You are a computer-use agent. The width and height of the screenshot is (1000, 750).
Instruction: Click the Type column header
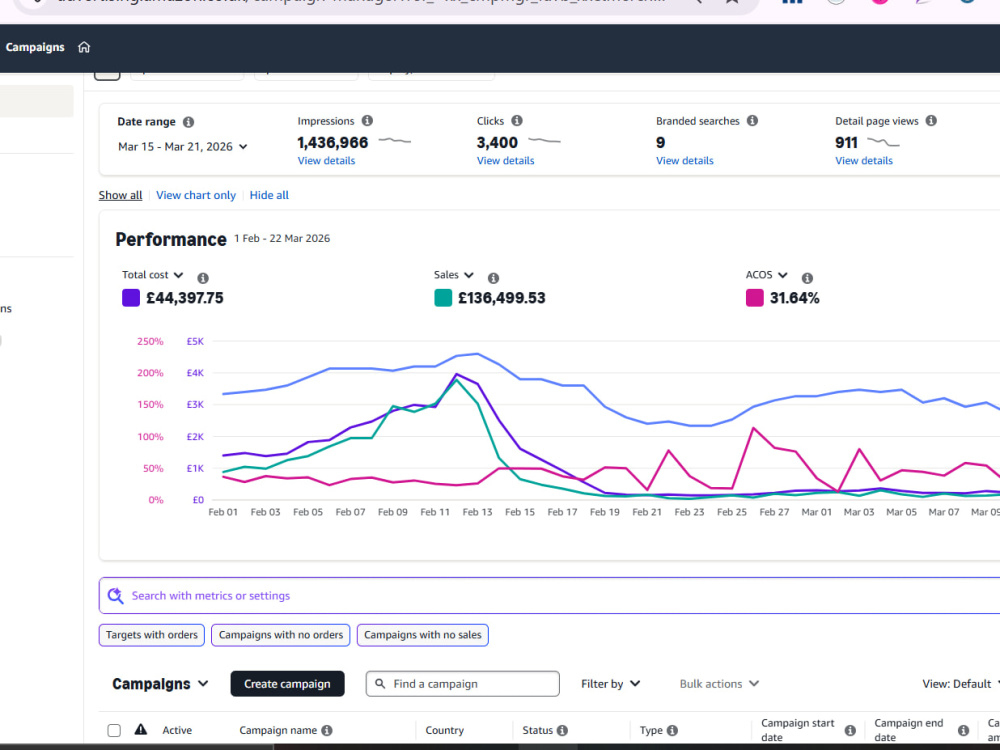click(651, 730)
